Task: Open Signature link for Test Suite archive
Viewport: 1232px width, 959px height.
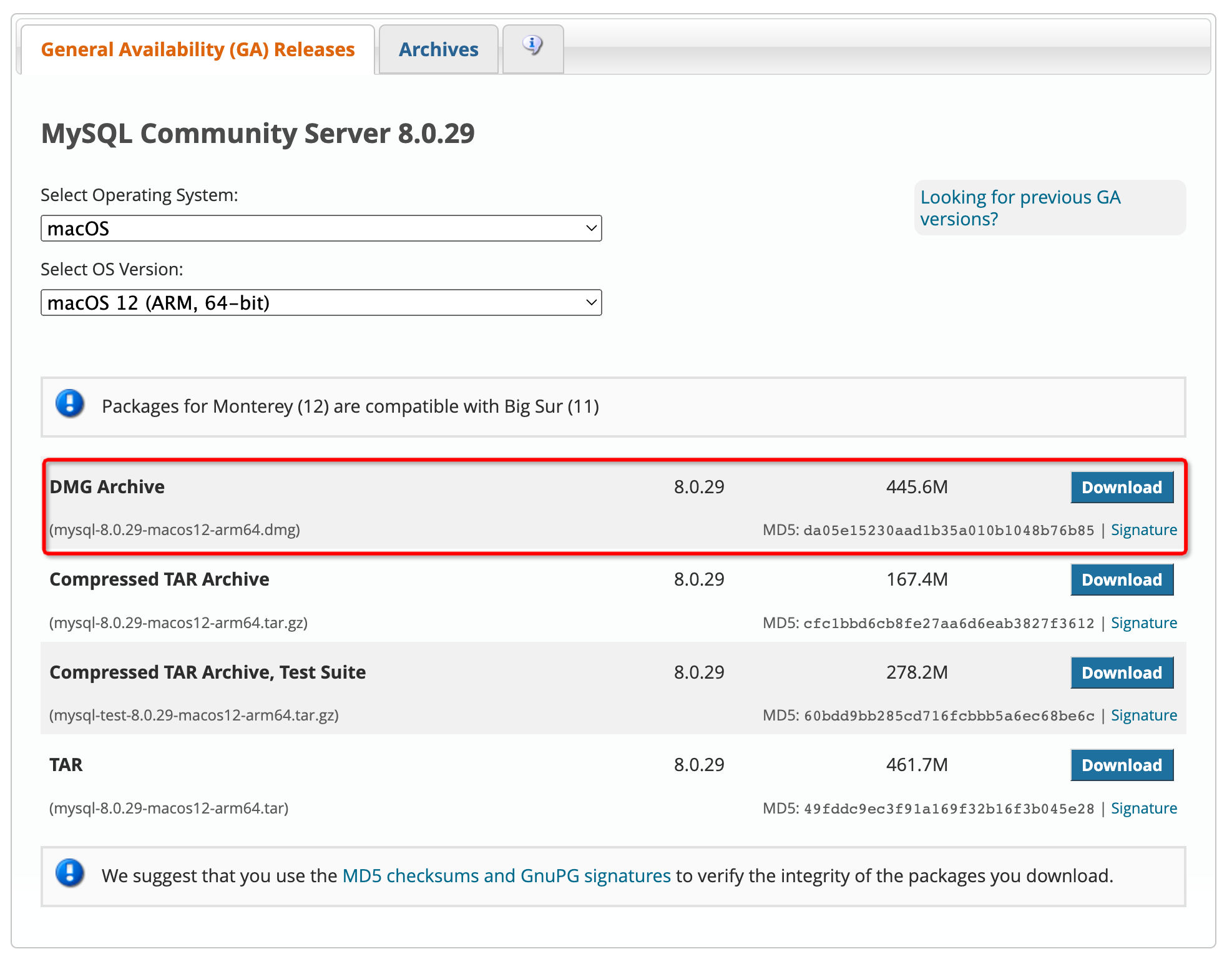Action: pos(1143,716)
